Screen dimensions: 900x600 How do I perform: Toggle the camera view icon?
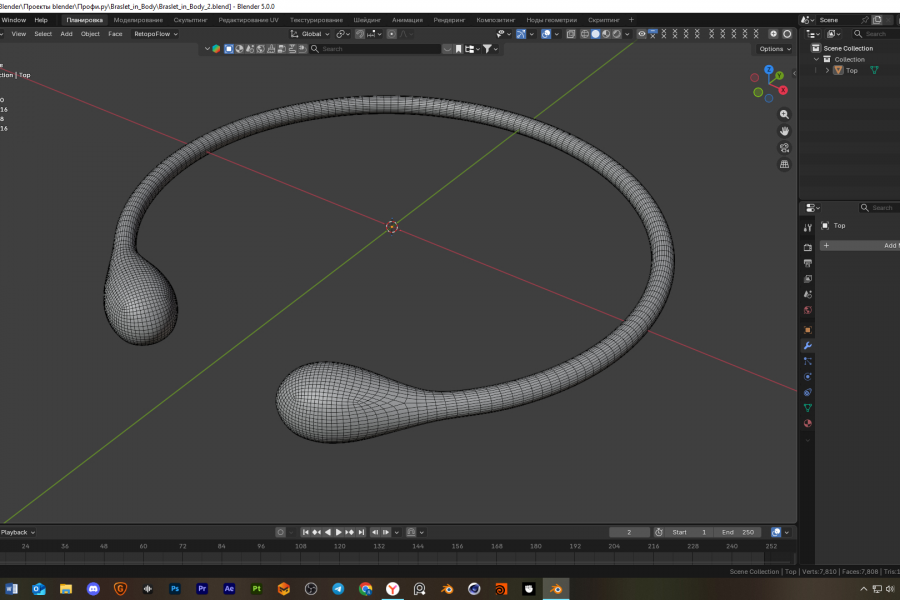(x=785, y=148)
